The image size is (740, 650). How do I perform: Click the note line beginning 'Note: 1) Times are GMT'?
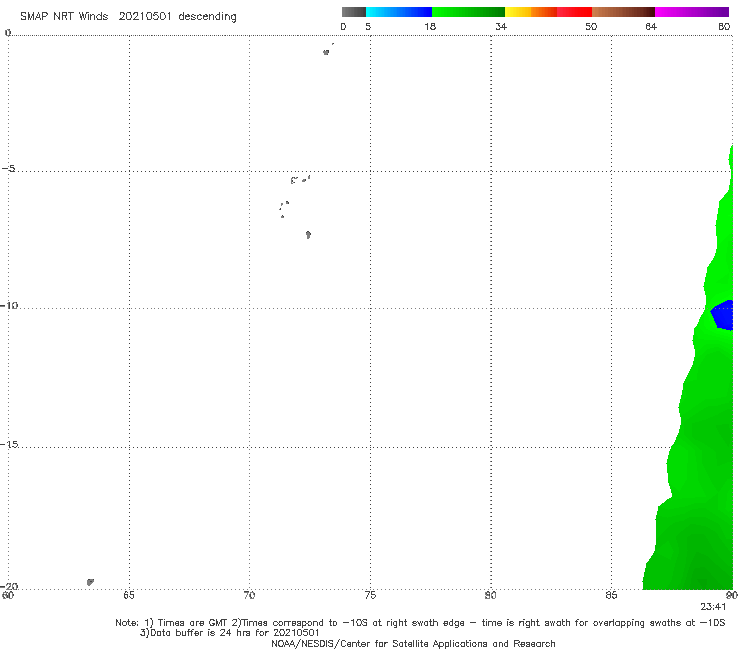coord(420,623)
